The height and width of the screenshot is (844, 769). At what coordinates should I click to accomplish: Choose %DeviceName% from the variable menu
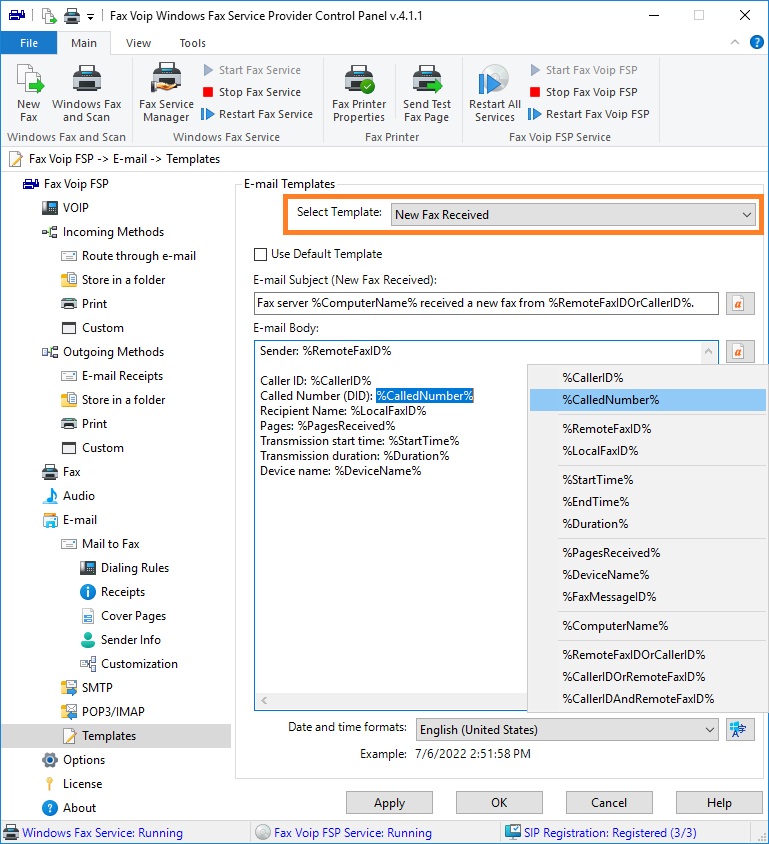[647, 575]
